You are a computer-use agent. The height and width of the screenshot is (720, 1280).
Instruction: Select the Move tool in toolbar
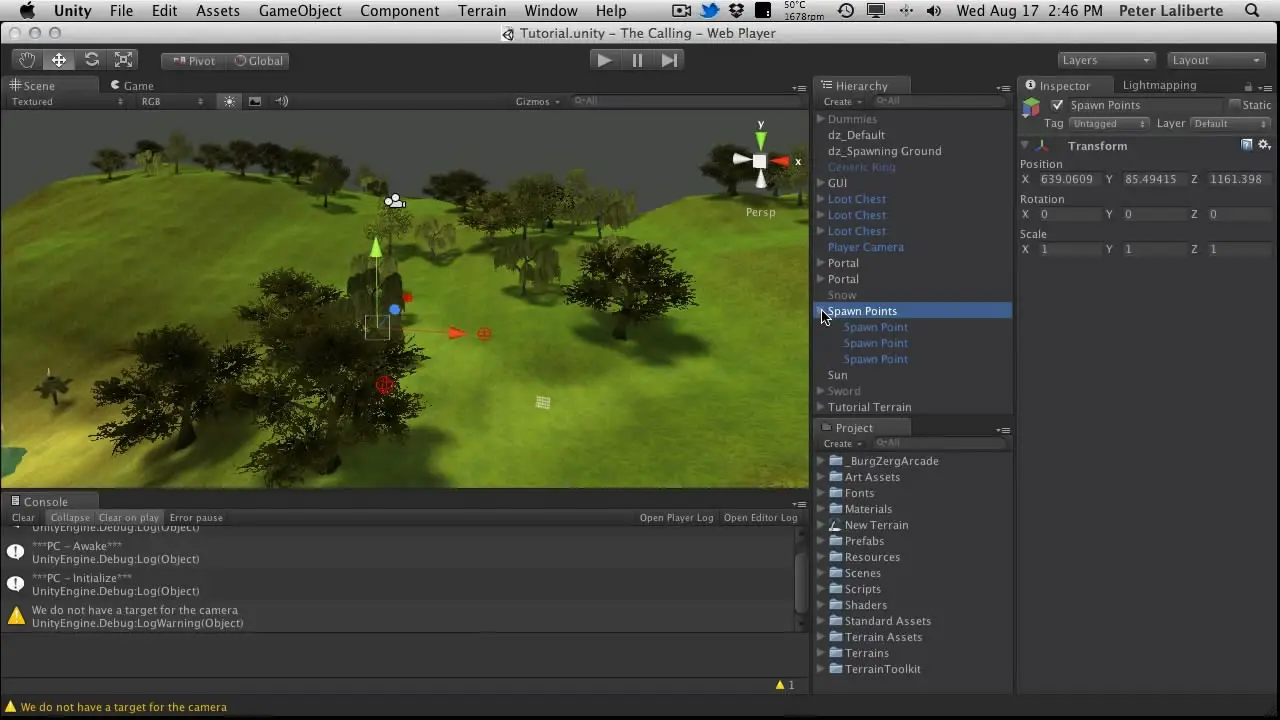(x=59, y=60)
